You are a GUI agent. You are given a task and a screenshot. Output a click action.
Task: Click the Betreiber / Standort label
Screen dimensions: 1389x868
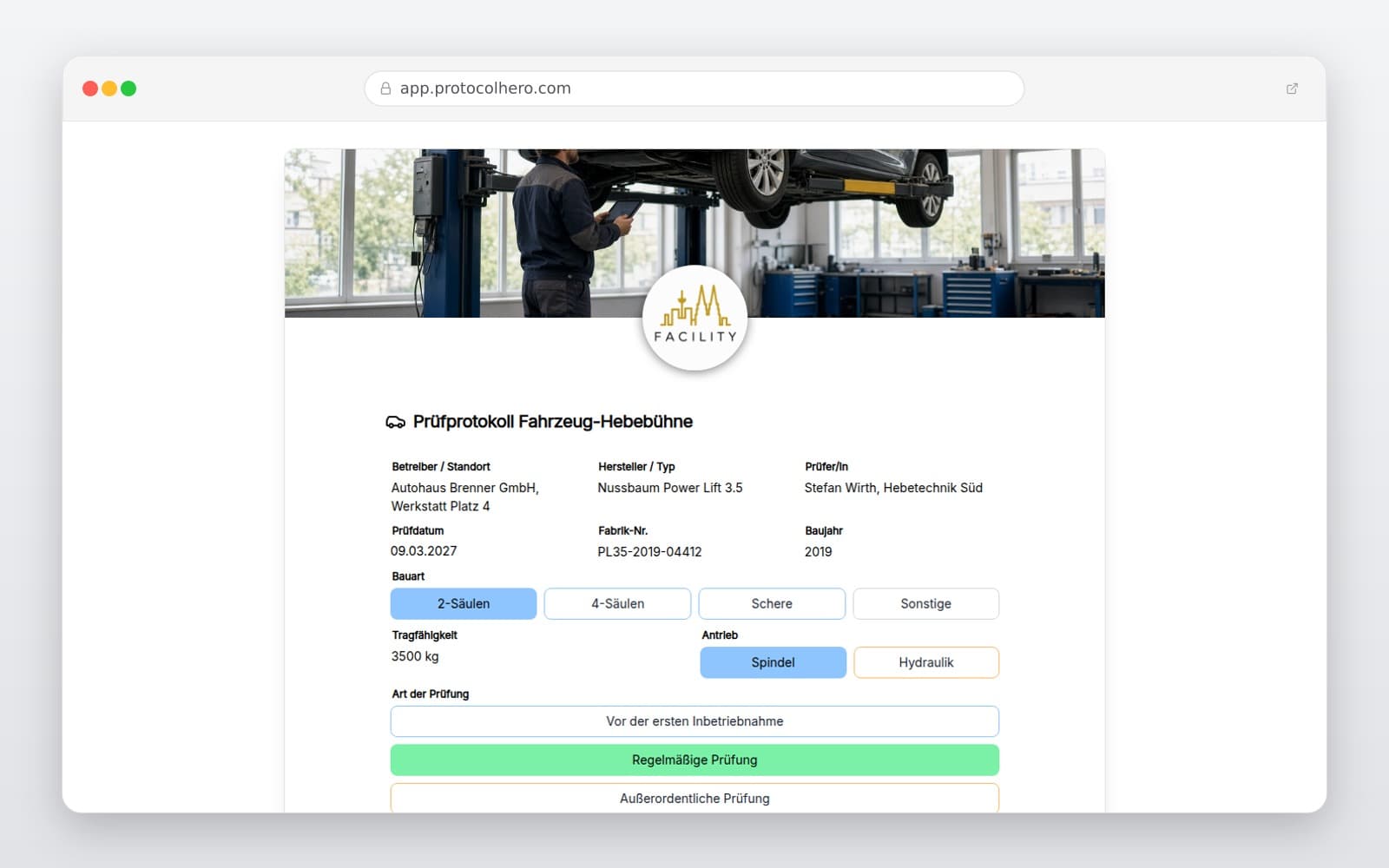tap(441, 467)
